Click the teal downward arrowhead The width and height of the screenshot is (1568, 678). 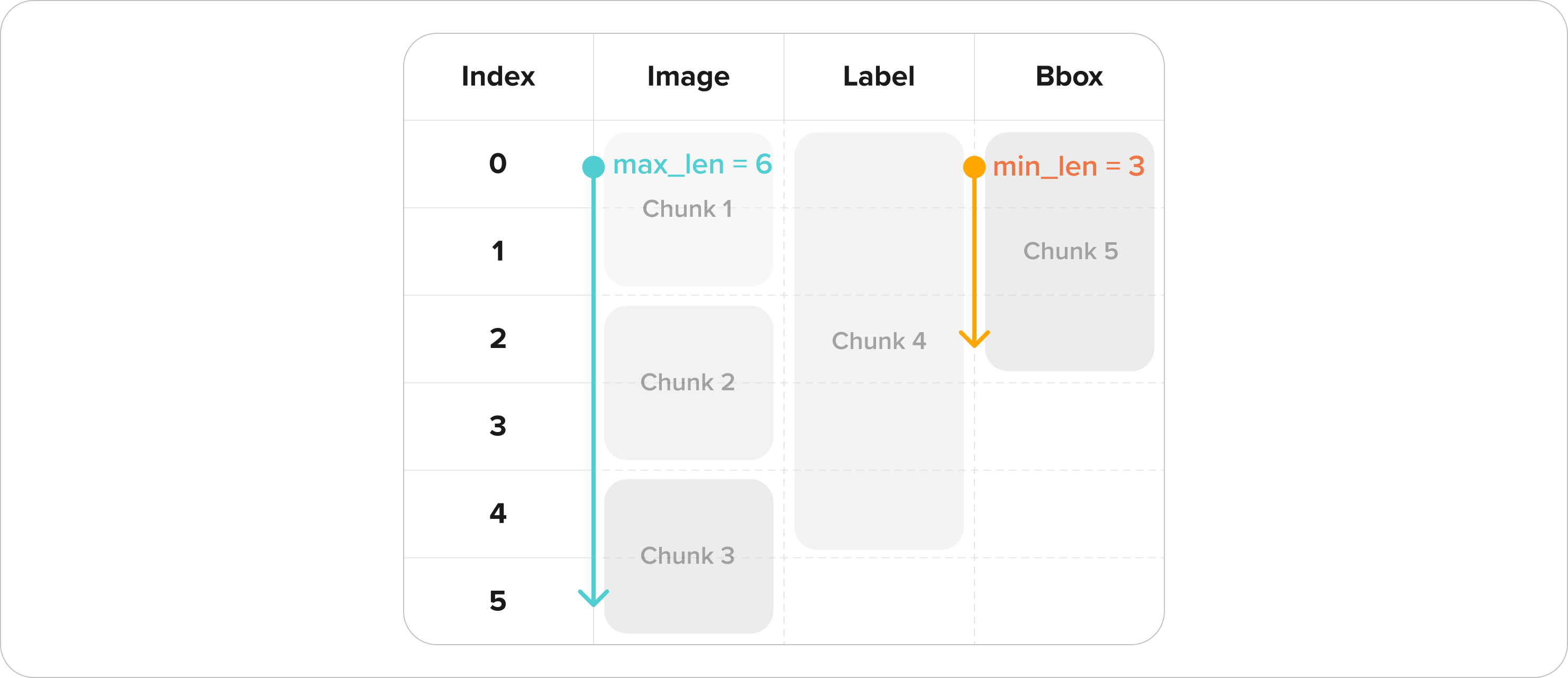pos(594,598)
